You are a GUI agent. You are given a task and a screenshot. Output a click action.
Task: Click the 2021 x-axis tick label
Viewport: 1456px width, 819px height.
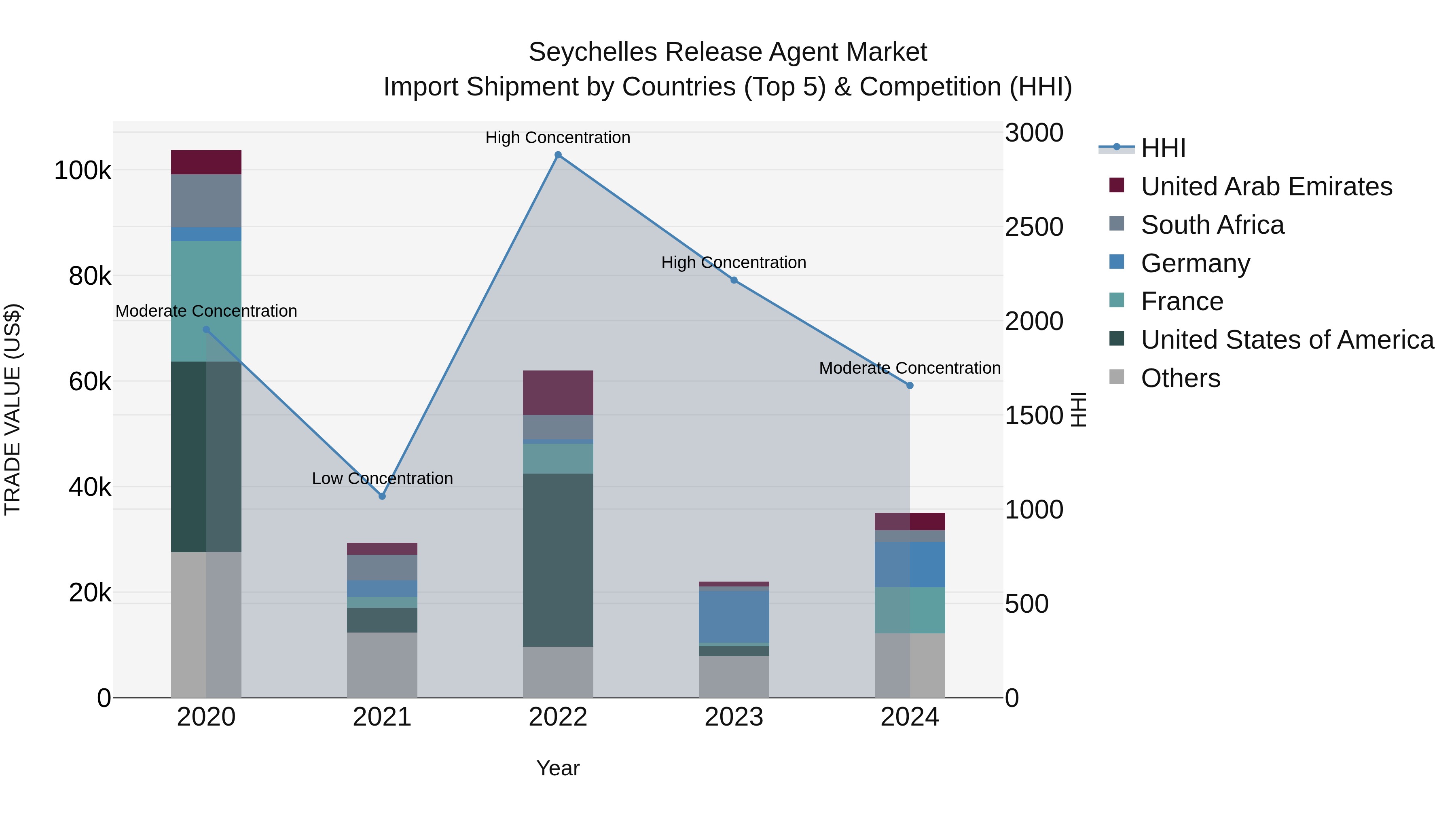(x=382, y=717)
